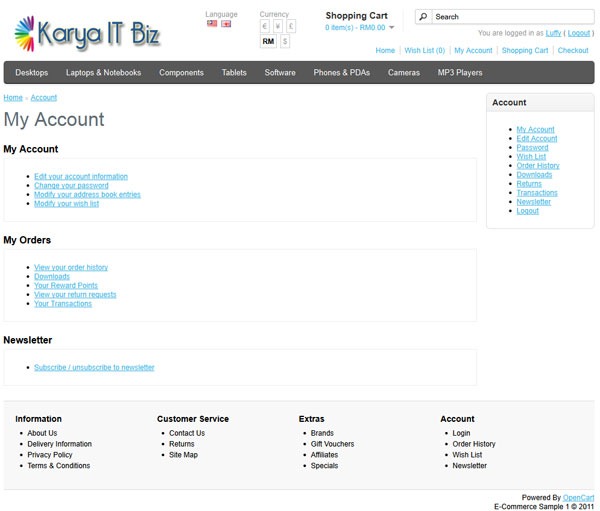This screenshot has height=511, width=600.
Task: Switch currency to Yen
Action: click(278, 26)
